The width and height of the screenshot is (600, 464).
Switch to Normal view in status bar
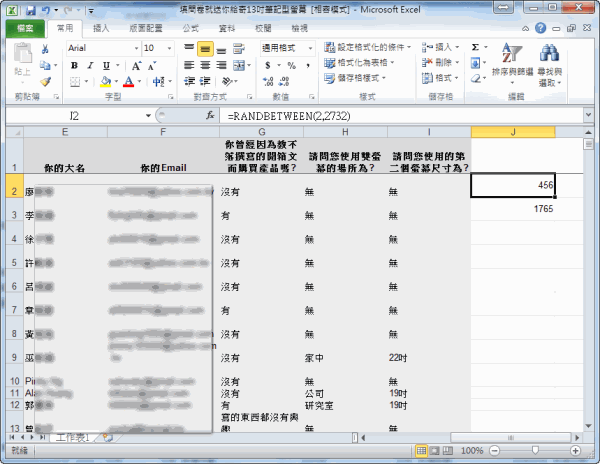click(x=421, y=451)
